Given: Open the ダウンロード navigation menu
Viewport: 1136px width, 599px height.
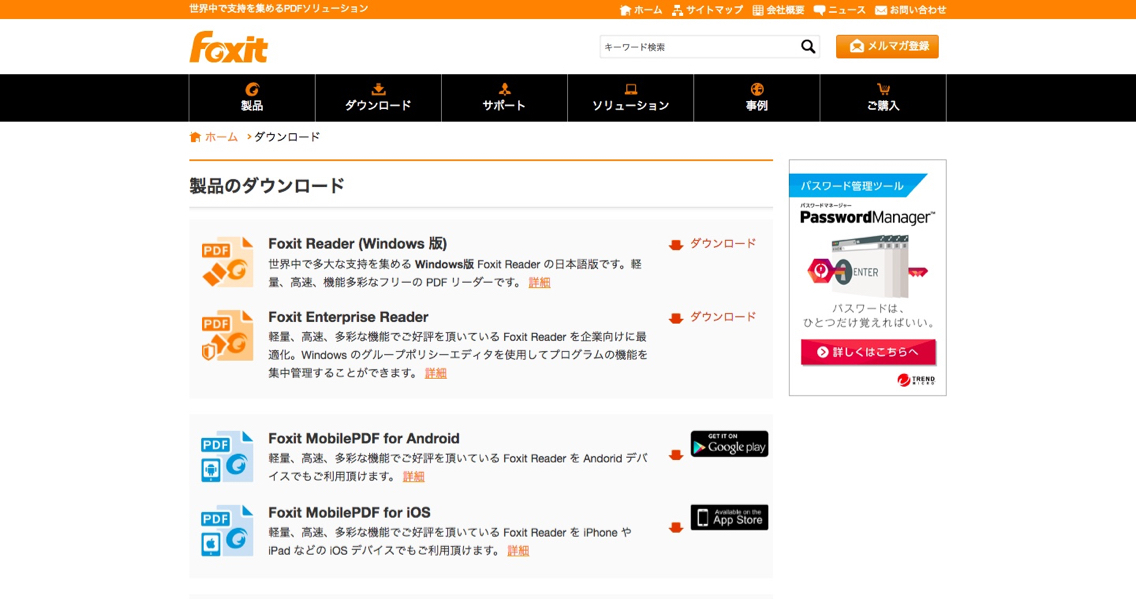Looking at the screenshot, I should [378, 98].
